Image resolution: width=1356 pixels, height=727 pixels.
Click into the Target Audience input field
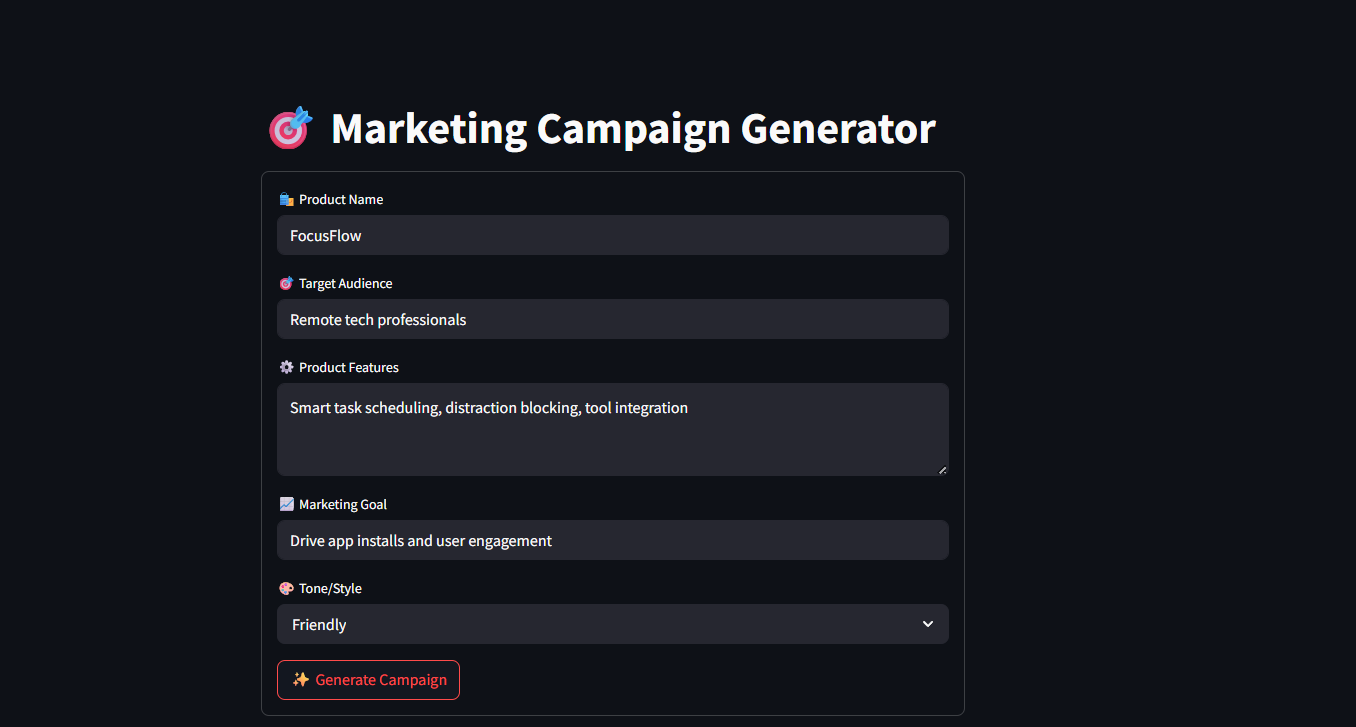pyautogui.click(x=612, y=320)
